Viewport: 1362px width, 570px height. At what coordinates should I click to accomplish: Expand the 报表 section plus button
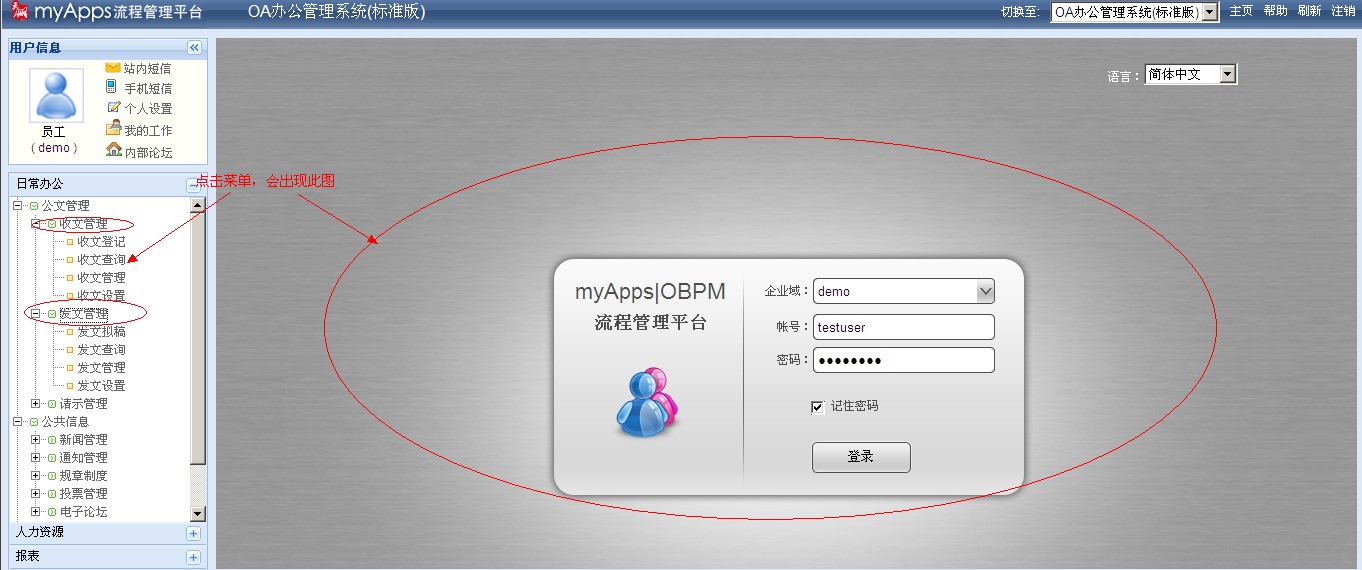point(193,557)
